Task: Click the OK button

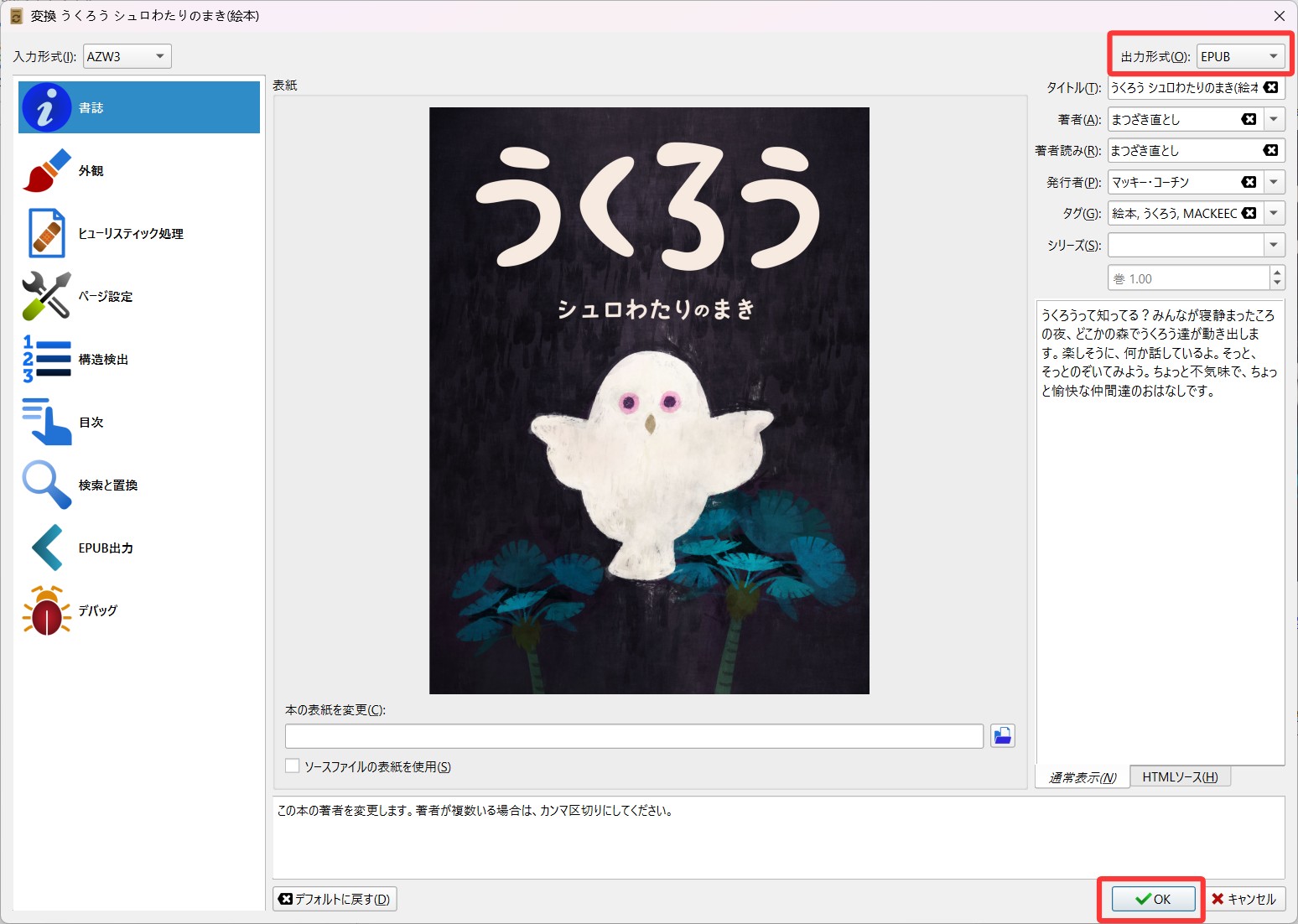Action: [1152, 899]
